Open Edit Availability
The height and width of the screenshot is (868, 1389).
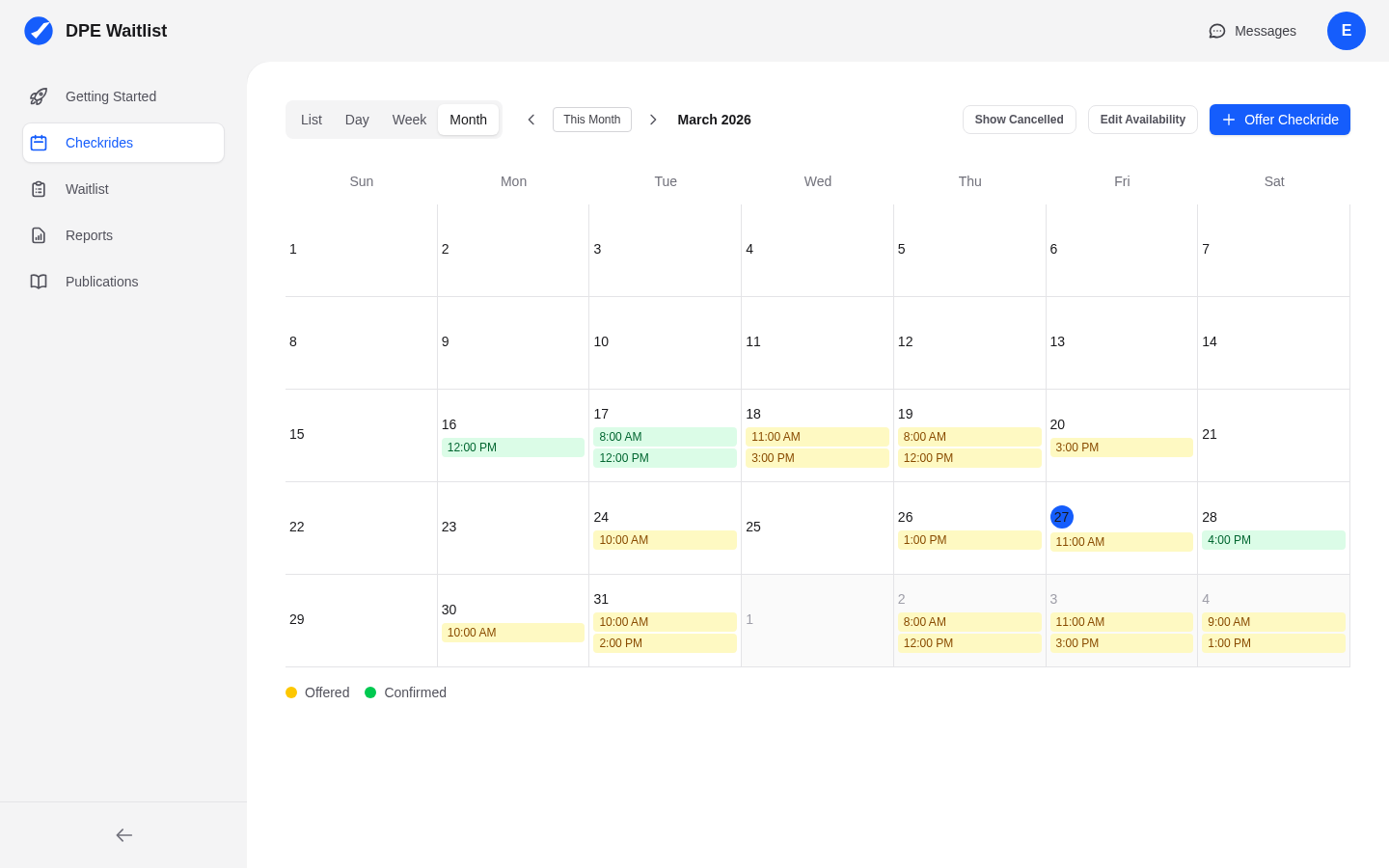(1143, 120)
